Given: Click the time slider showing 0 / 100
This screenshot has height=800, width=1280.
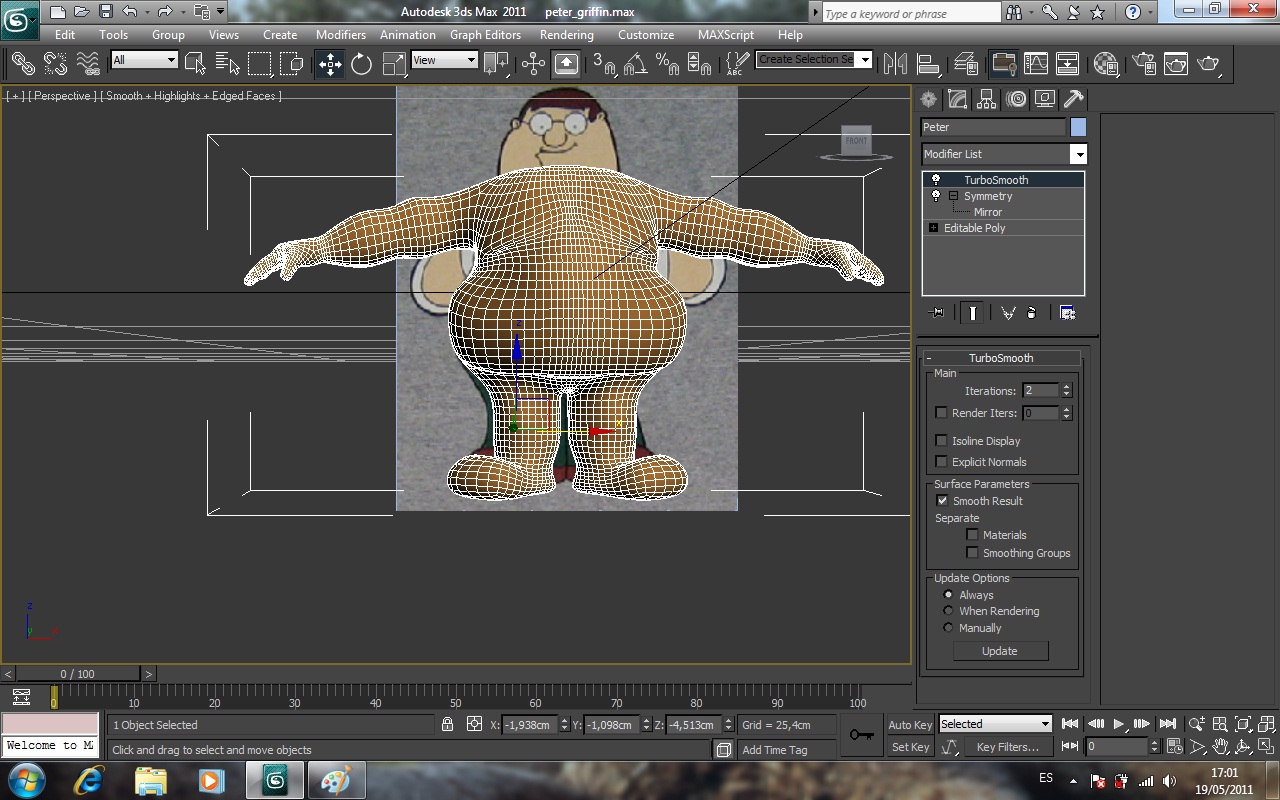Looking at the screenshot, I should coord(78,674).
